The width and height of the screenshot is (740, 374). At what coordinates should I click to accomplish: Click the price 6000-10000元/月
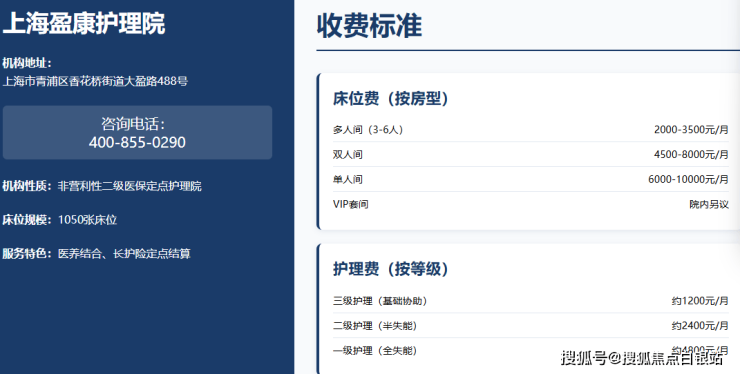[x=689, y=179]
